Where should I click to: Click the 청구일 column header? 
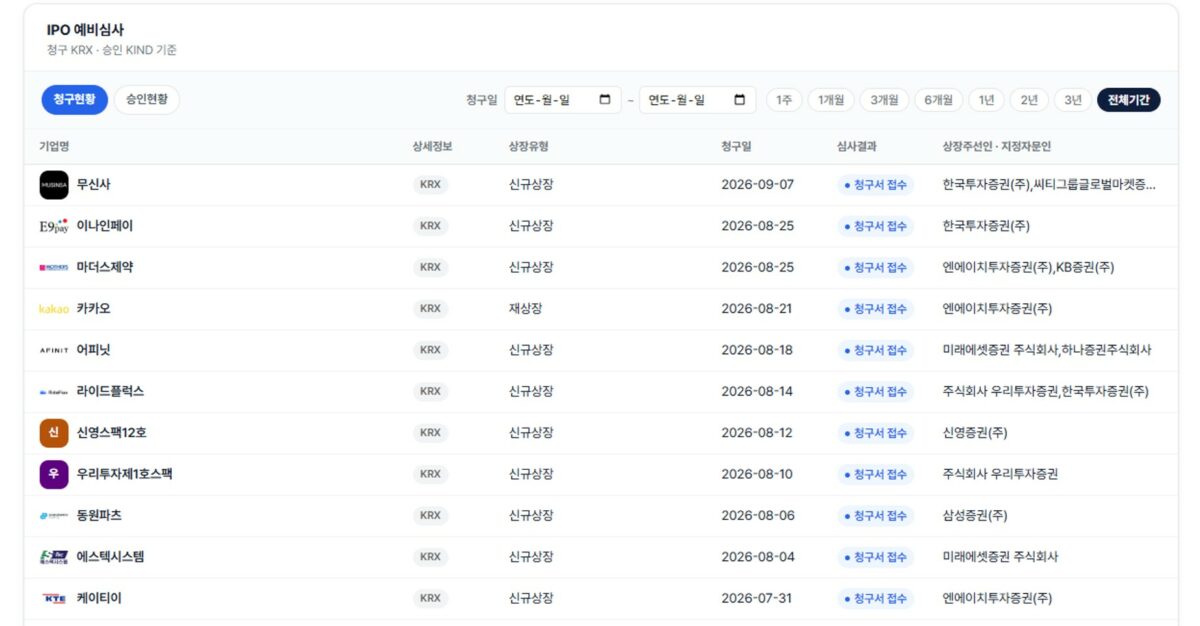[736, 147]
